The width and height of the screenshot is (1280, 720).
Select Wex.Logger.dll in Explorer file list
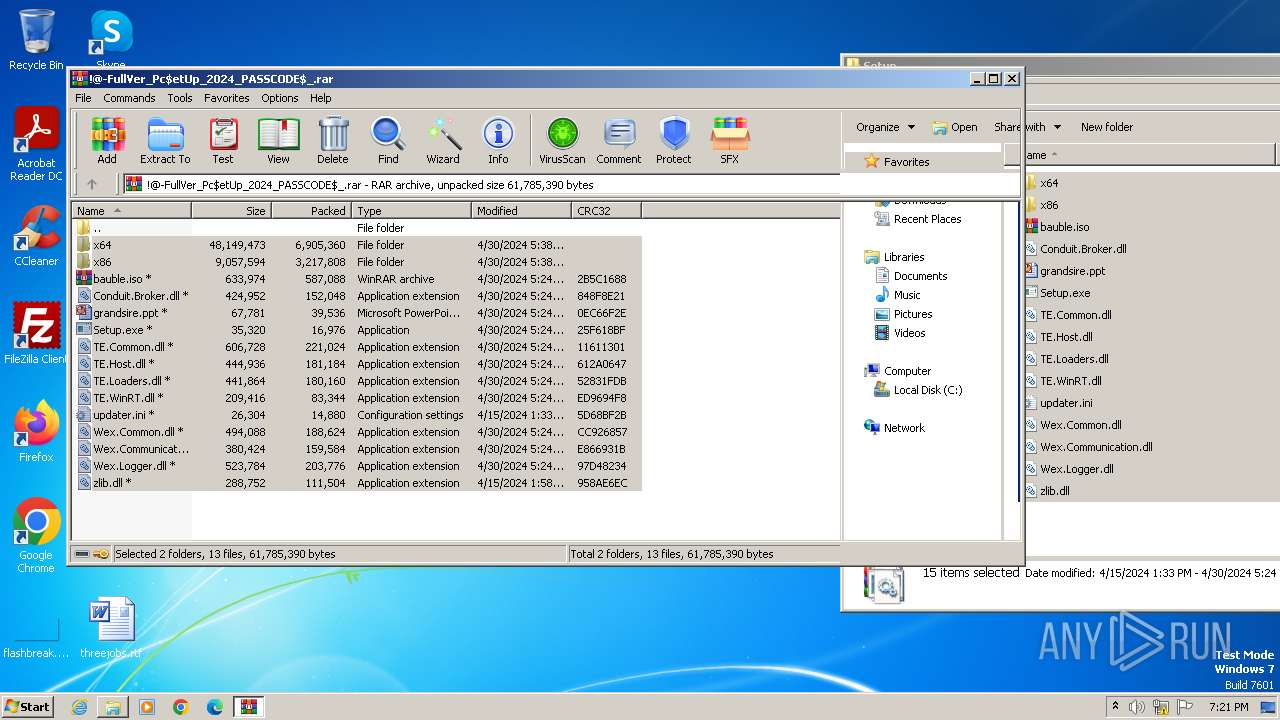[1076, 469]
